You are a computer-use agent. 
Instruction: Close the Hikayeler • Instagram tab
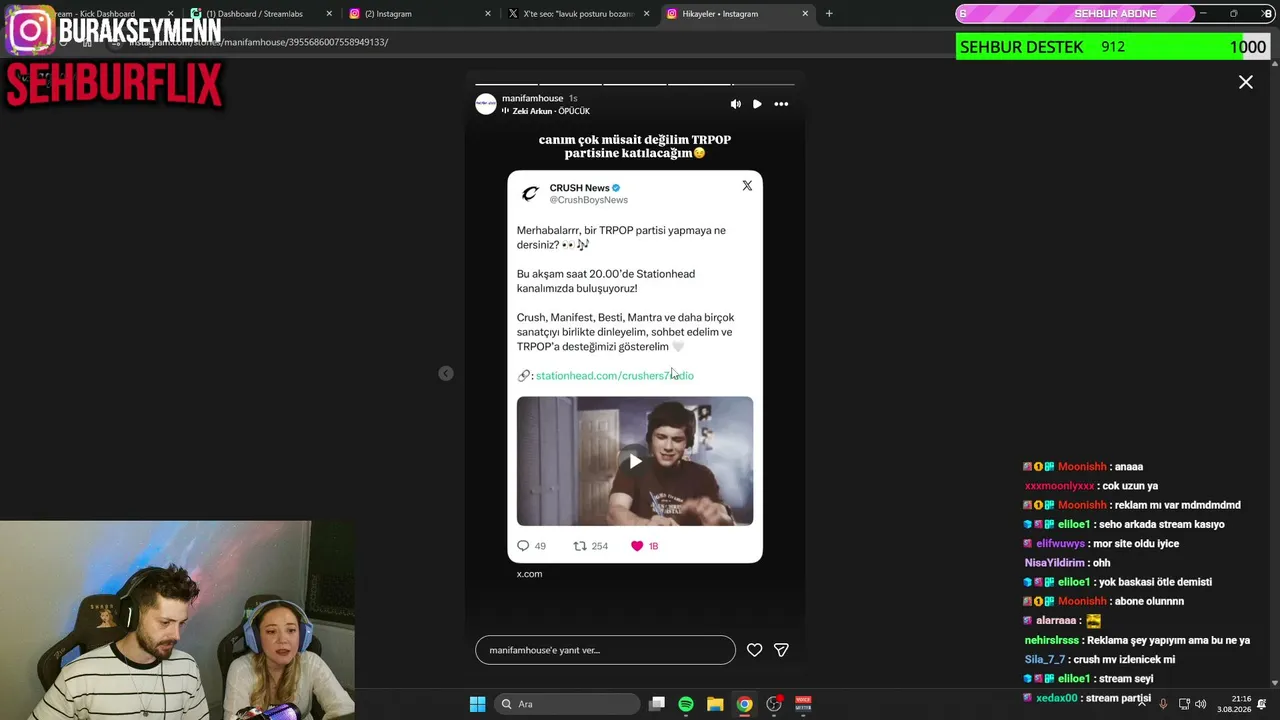[805, 14]
